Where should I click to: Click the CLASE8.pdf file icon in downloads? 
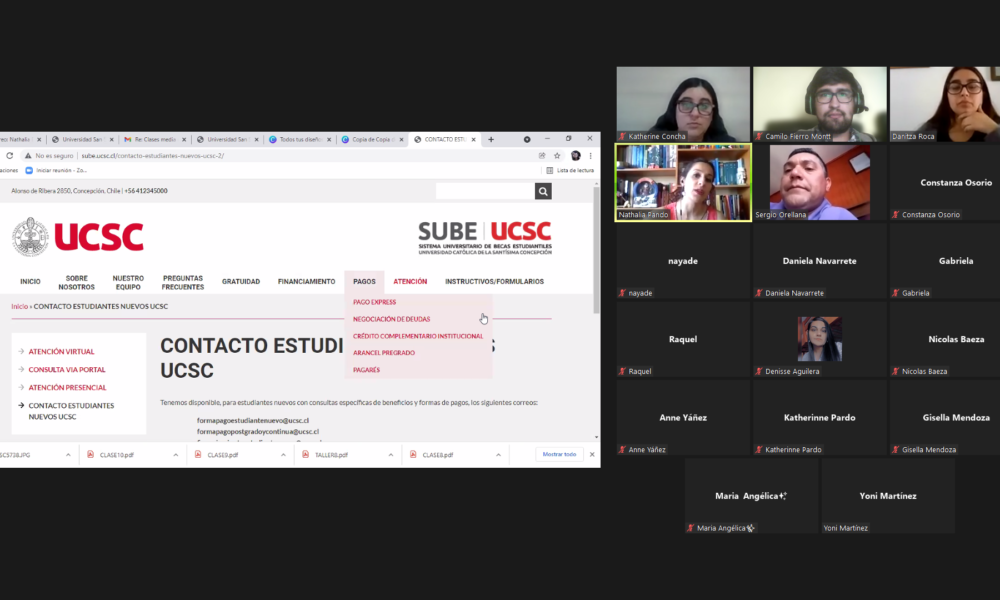click(x=413, y=455)
